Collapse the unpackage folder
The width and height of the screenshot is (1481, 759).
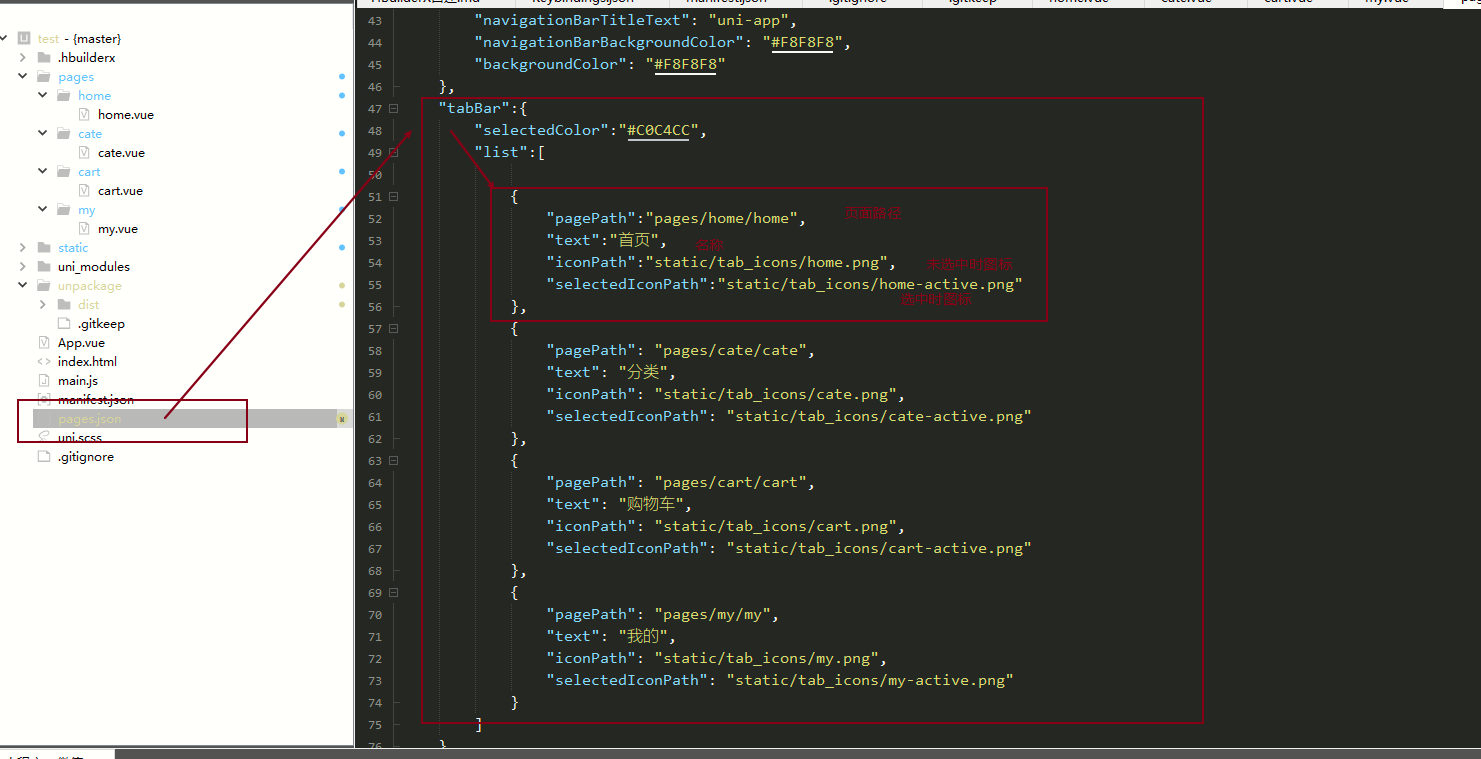(21, 286)
